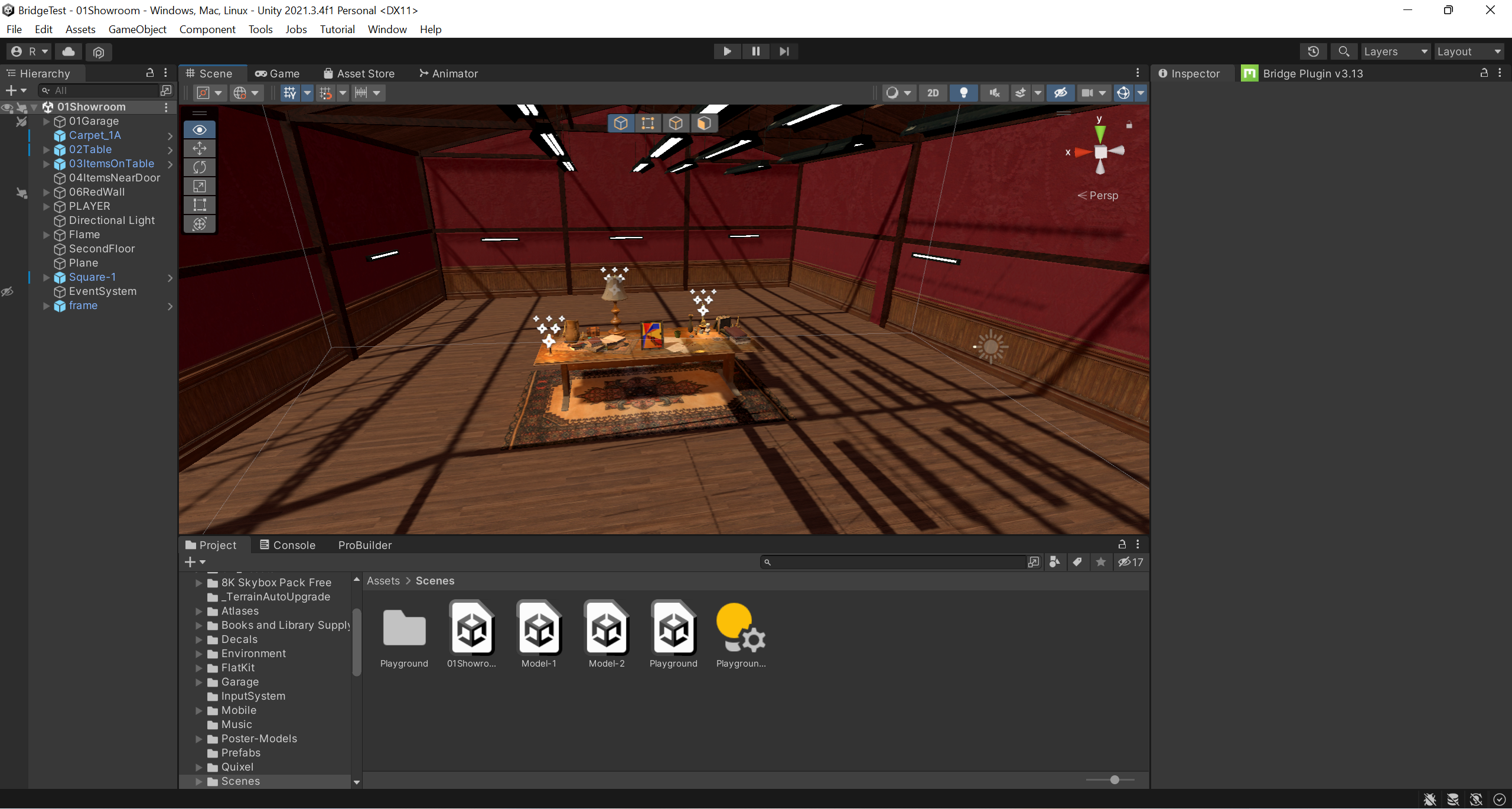Click the cloud services icon
The width and height of the screenshot is (1512, 809).
[x=69, y=51]
